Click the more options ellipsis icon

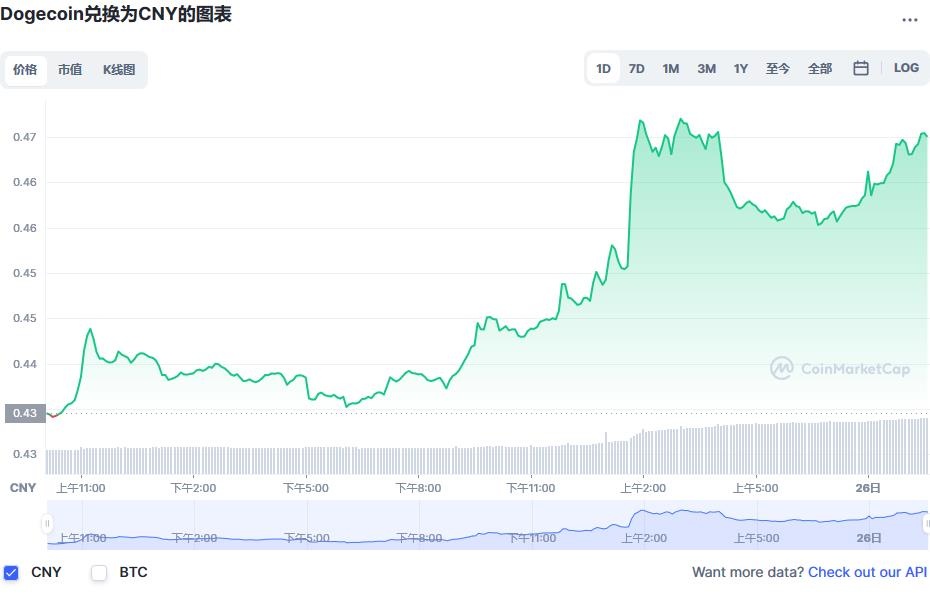[910, 20]
